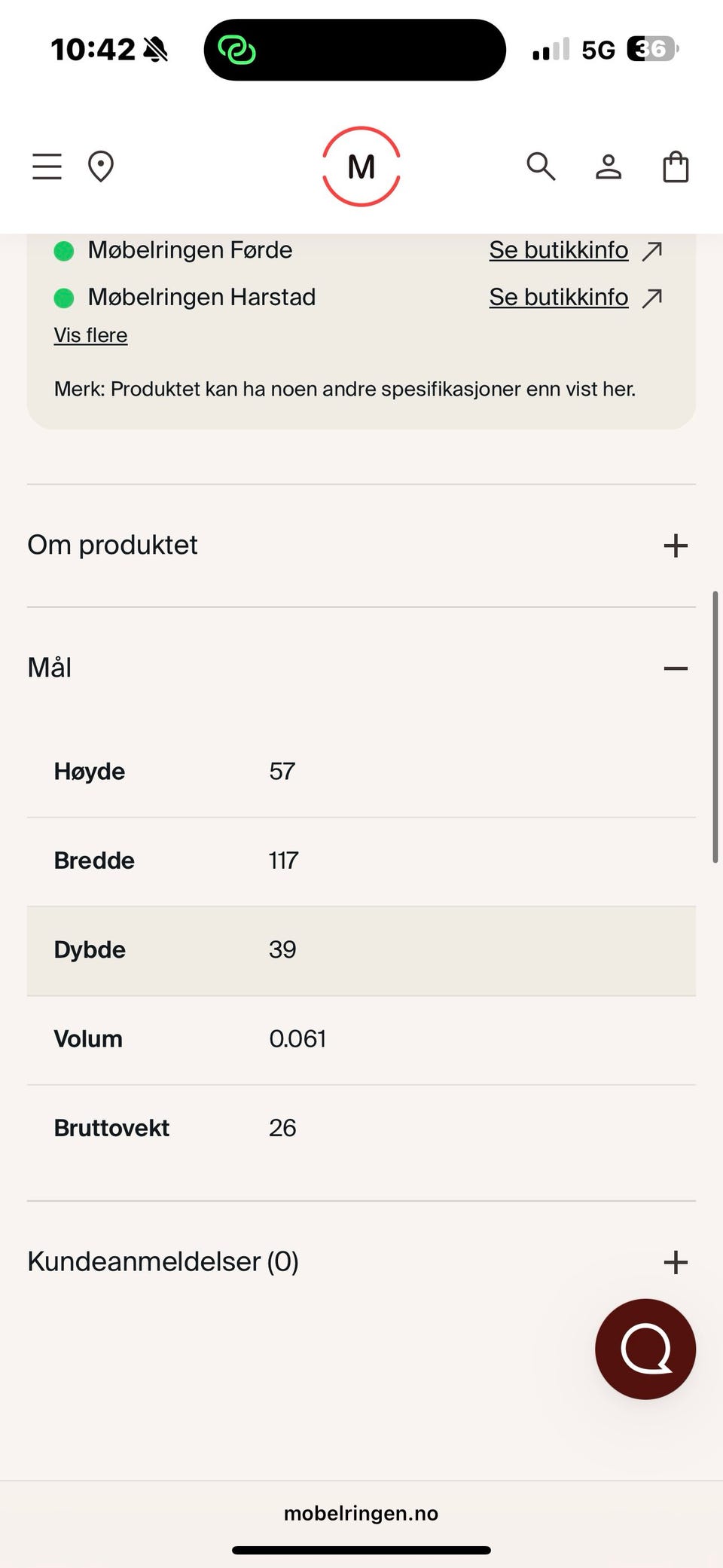Image resolution: width=723 pixels, height=1568 pixels.
Task: Open the hamburger menu
Action: coord(47,167)
